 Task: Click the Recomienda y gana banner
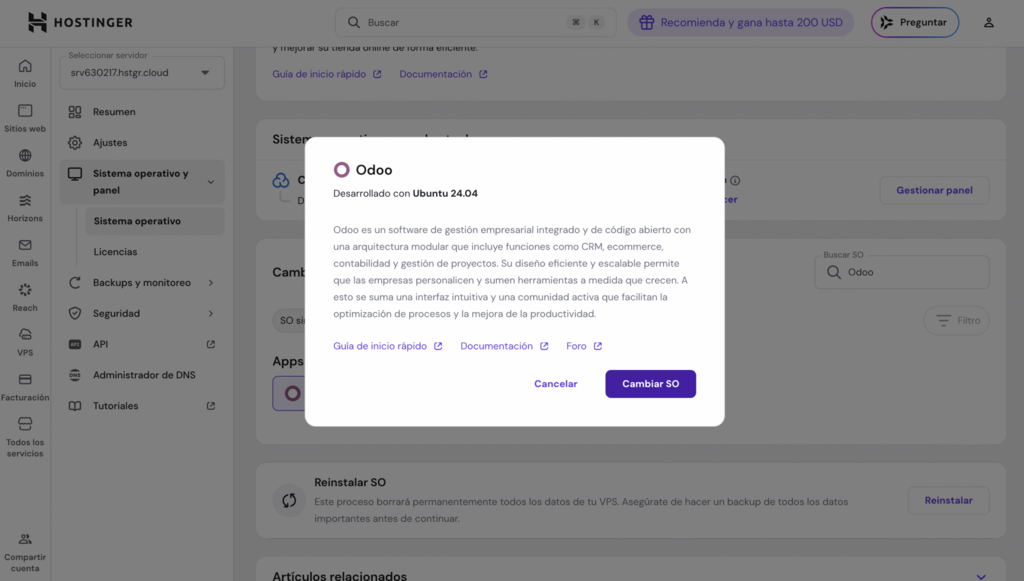pos(740,21)
